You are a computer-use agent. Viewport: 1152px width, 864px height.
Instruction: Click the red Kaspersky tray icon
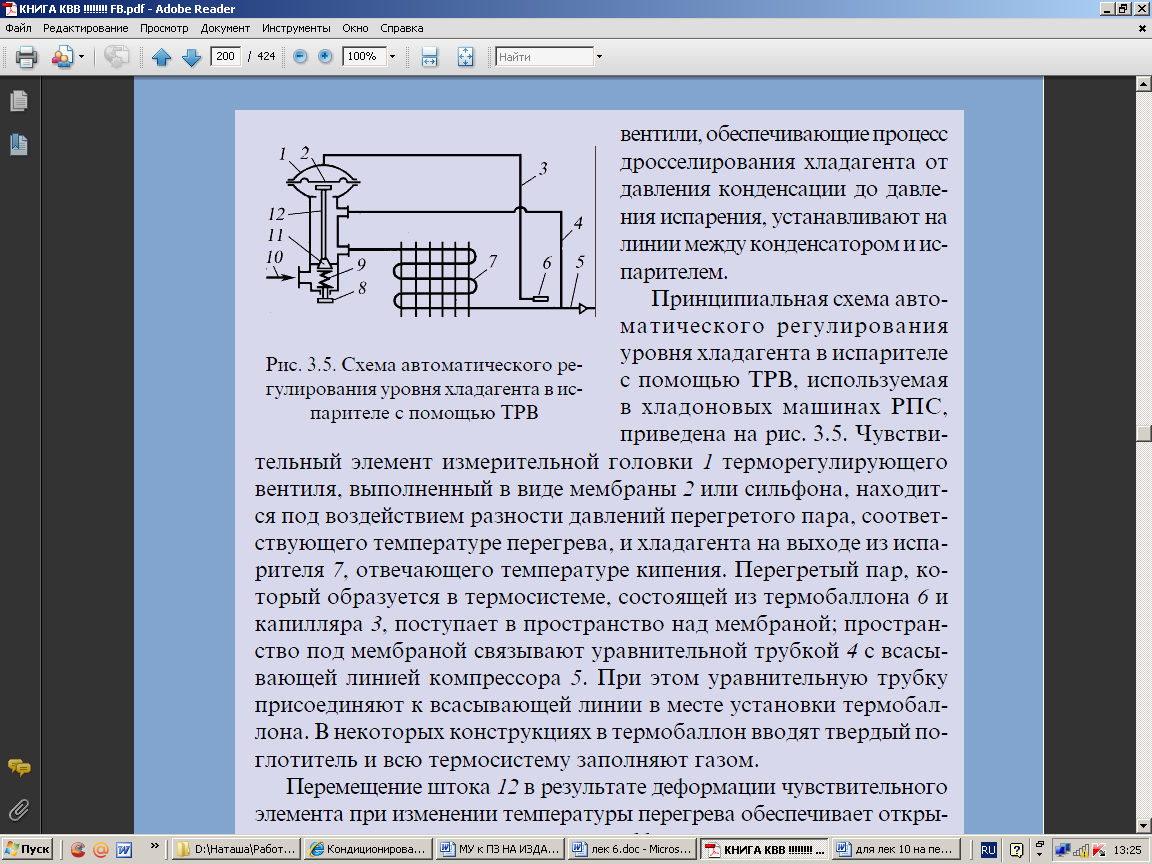[x=1098, y=851]
